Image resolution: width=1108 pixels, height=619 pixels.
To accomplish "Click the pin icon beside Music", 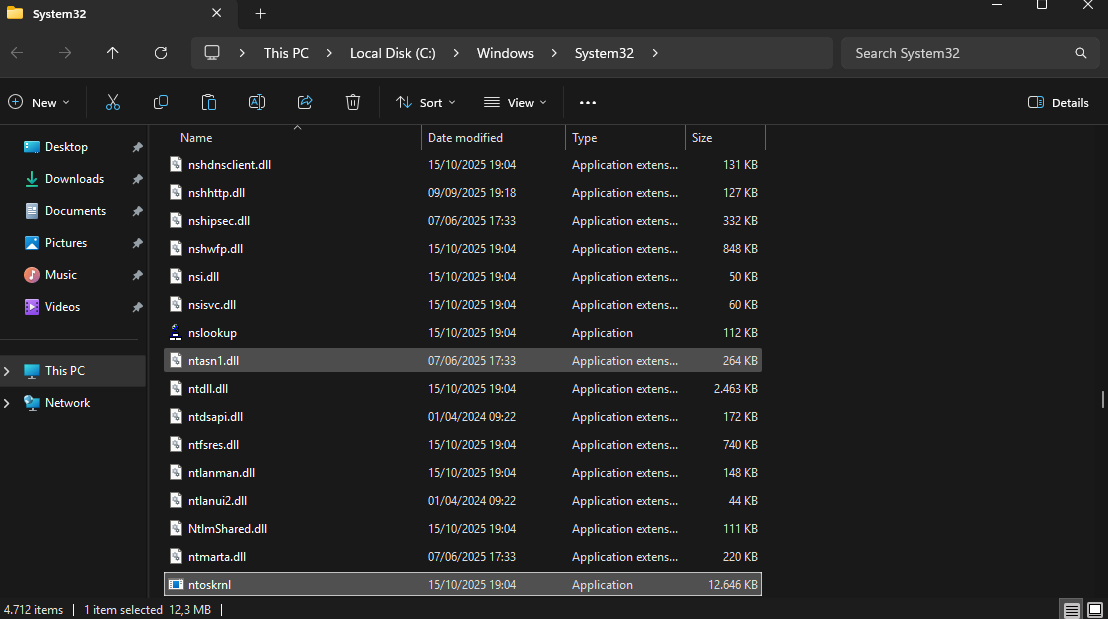I will coord(137,276).
